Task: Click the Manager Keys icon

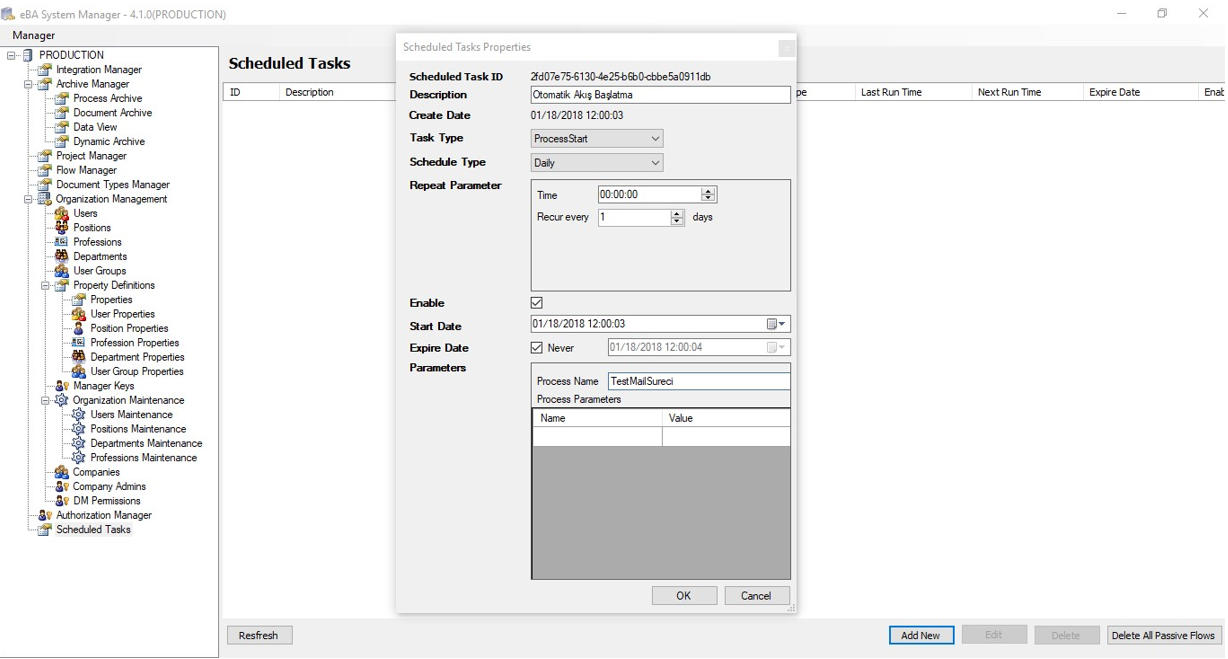Action: 62,386
